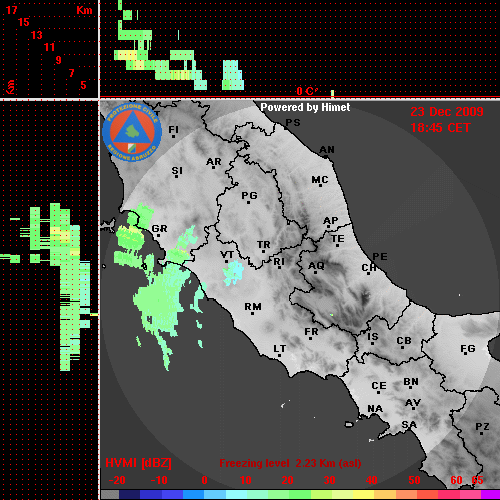
Task: Click the '17' km height label
Action: (x=11, y=10)
